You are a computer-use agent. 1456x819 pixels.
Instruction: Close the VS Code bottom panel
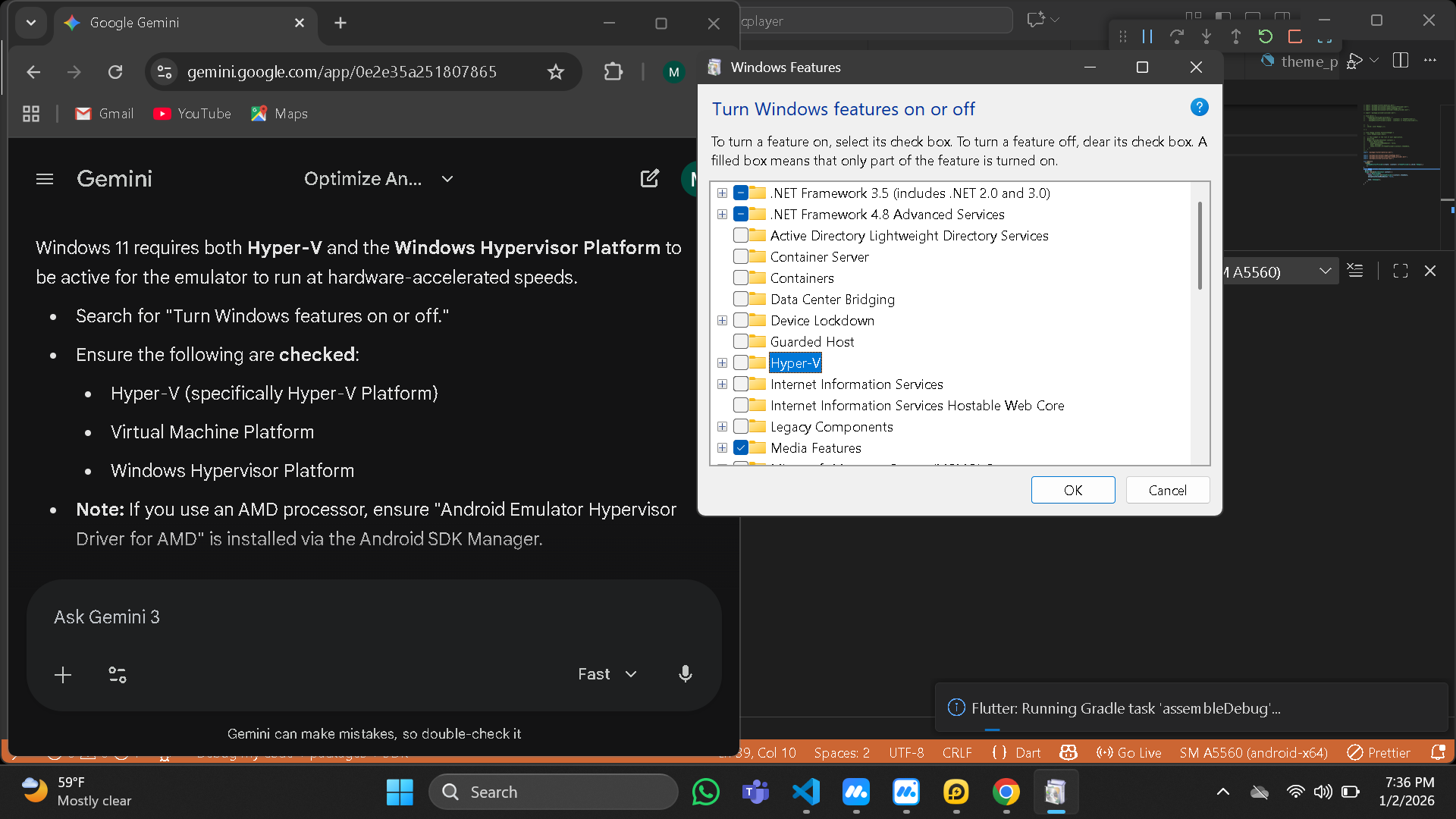(x=1430, y=271)
